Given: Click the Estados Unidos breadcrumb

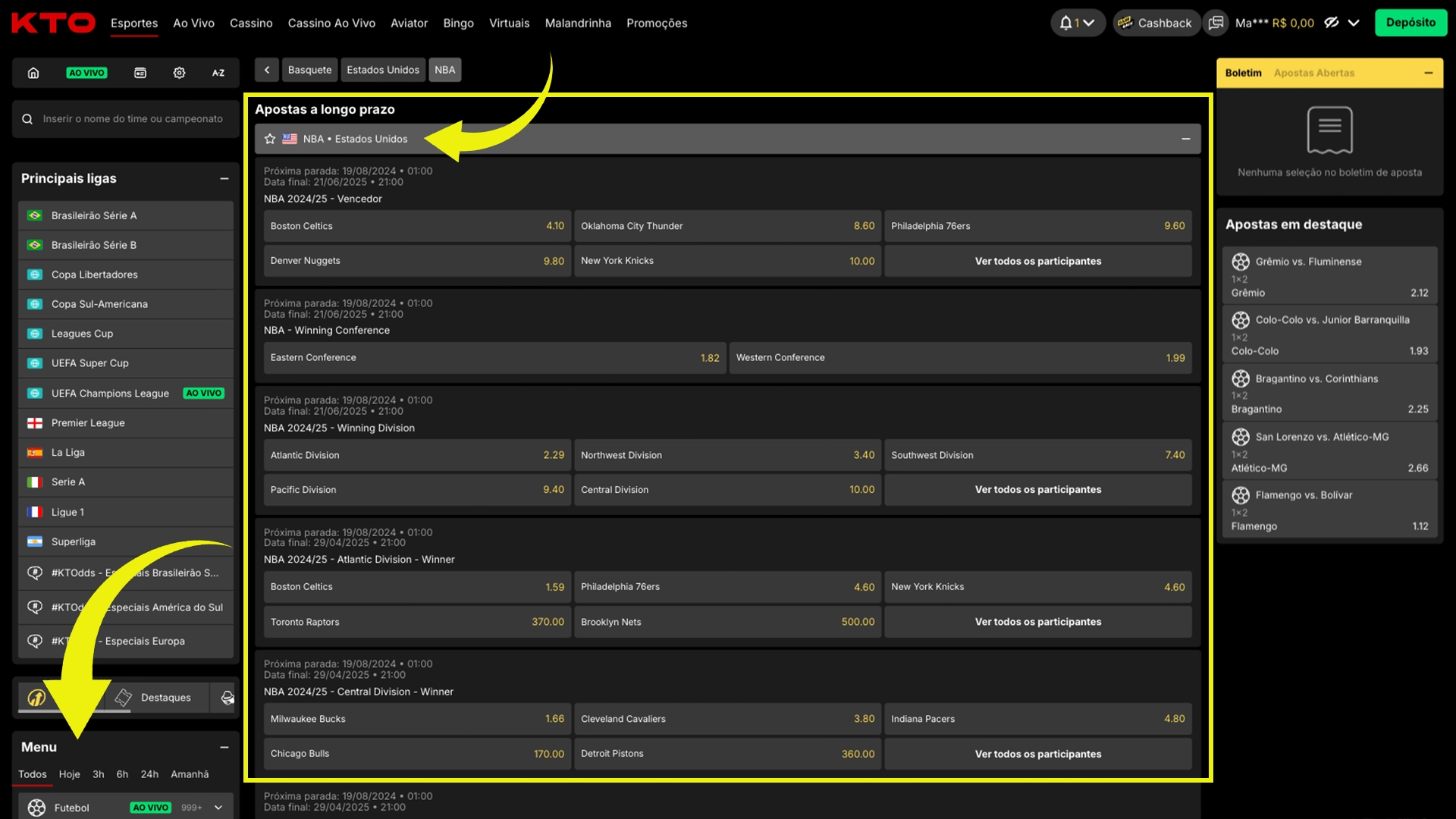Looking at the screenshot, I should [383, 70].
